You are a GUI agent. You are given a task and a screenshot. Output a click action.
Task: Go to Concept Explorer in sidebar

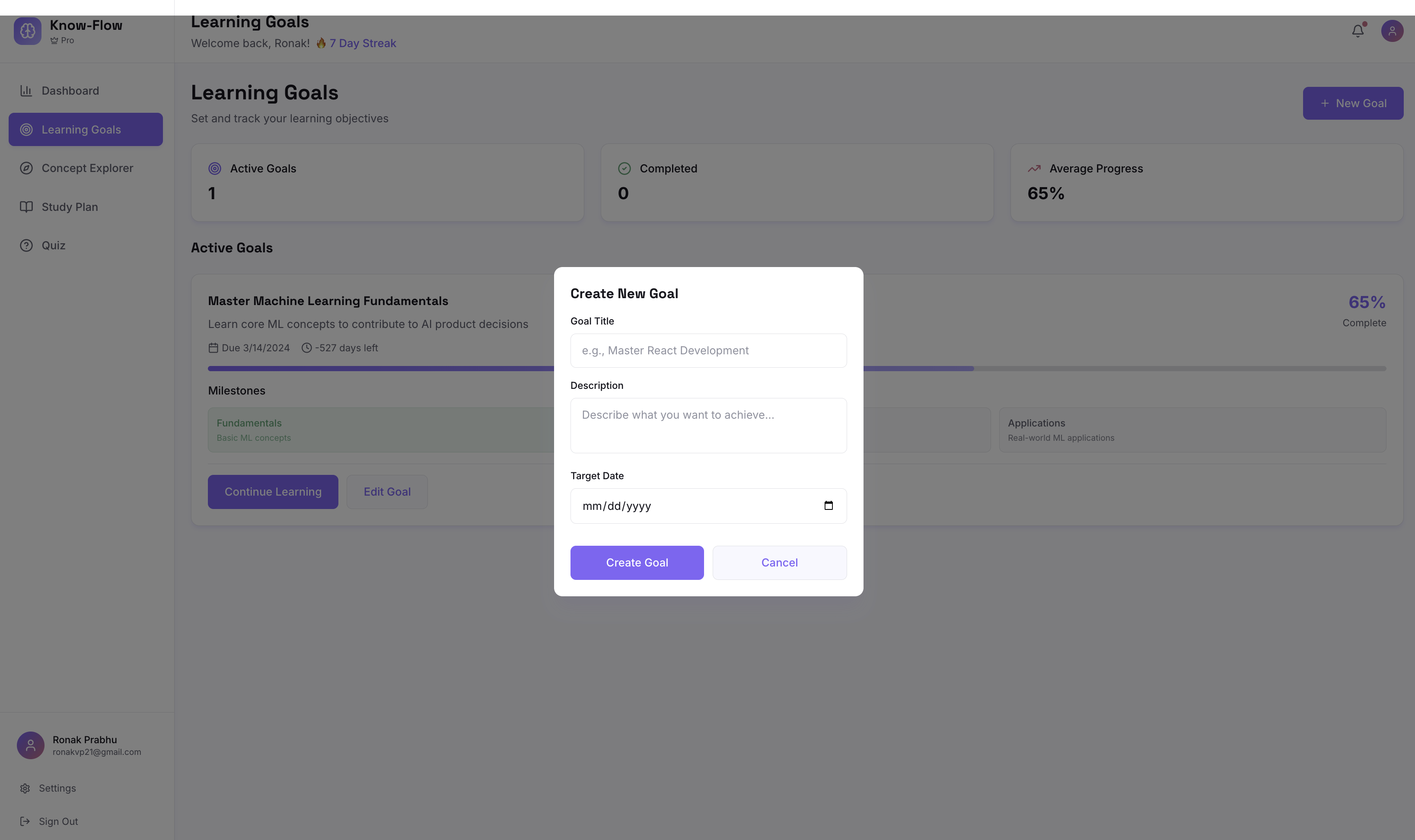87,168
